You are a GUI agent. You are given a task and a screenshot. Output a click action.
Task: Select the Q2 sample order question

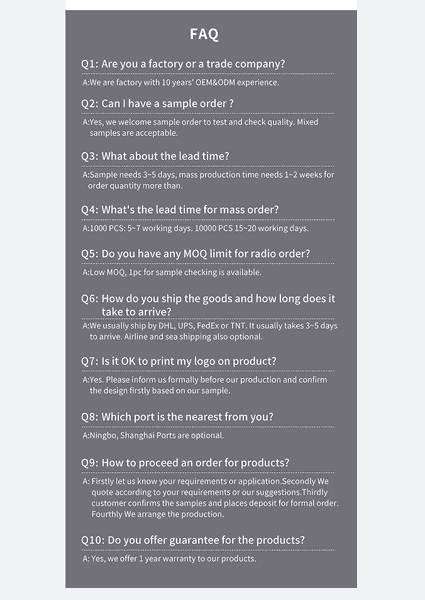coord(157,104)
